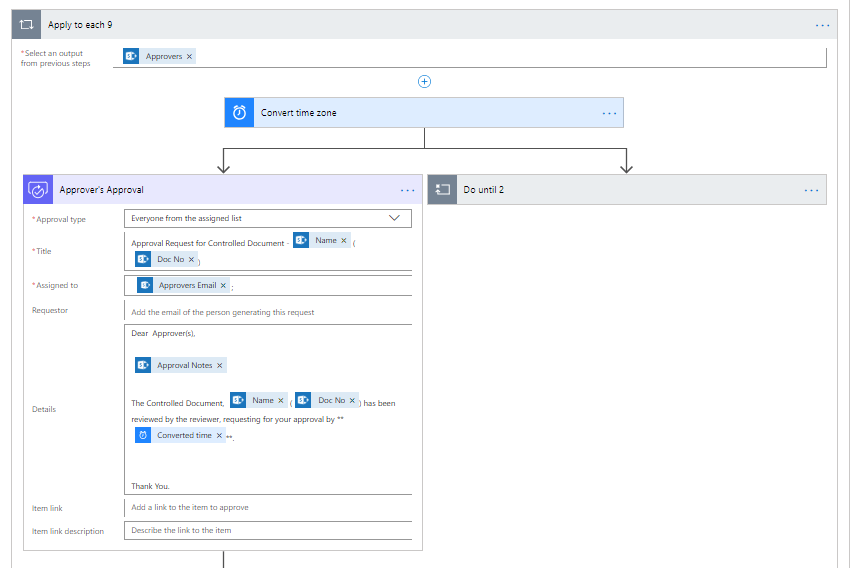The height and width of the screenshot is (568, 862).
Task: Click the Item link input field
Action: 268,508
